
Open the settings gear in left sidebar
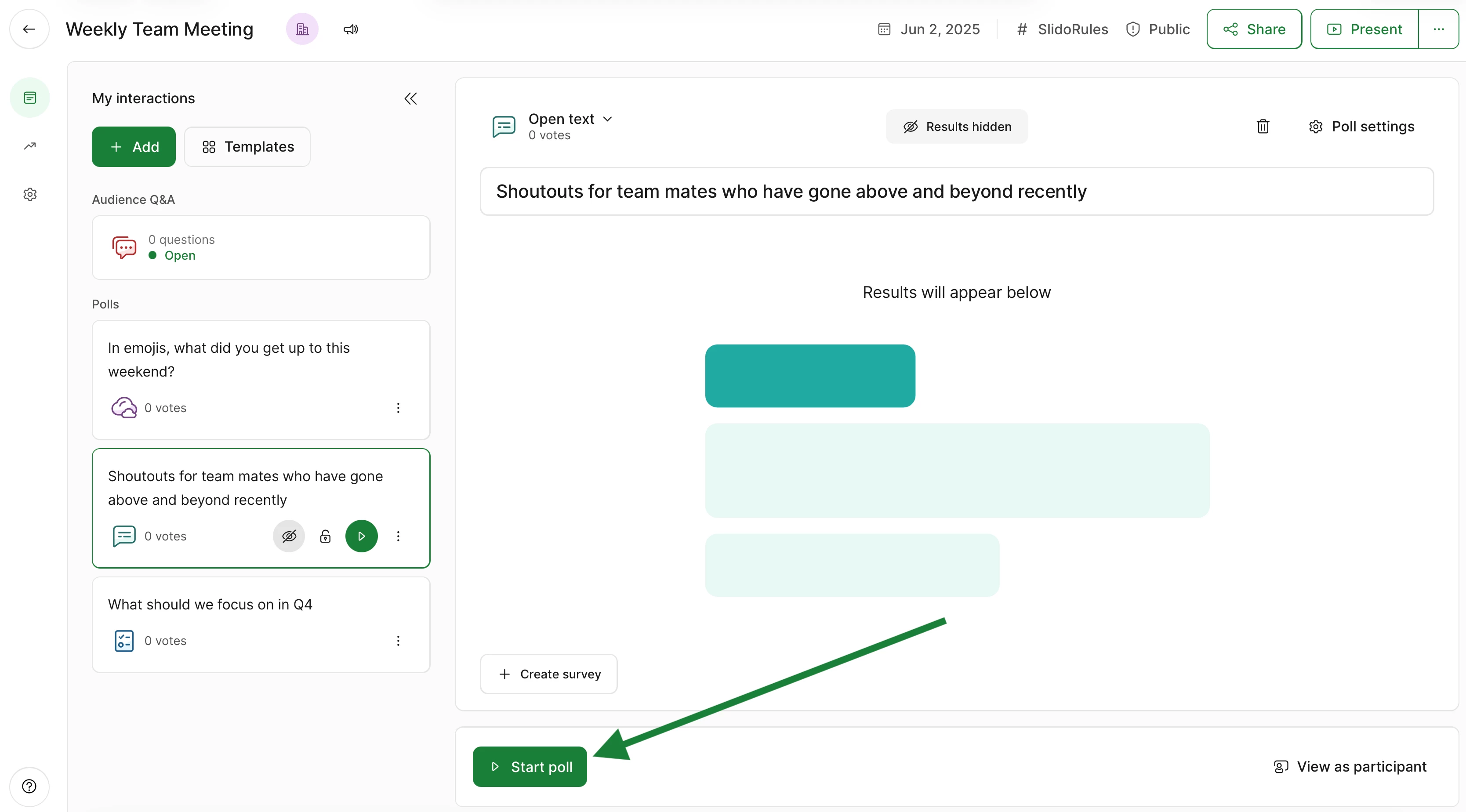(x=29, y=195)
